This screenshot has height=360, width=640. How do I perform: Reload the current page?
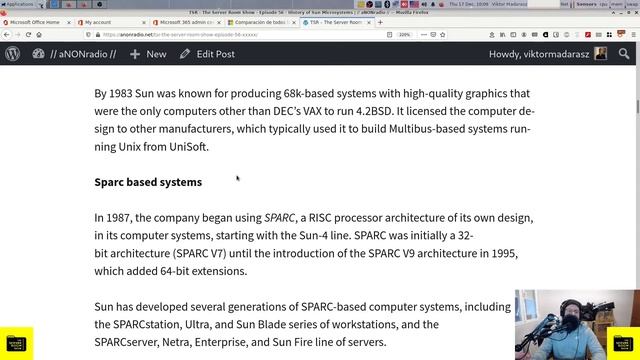[28, 35]
